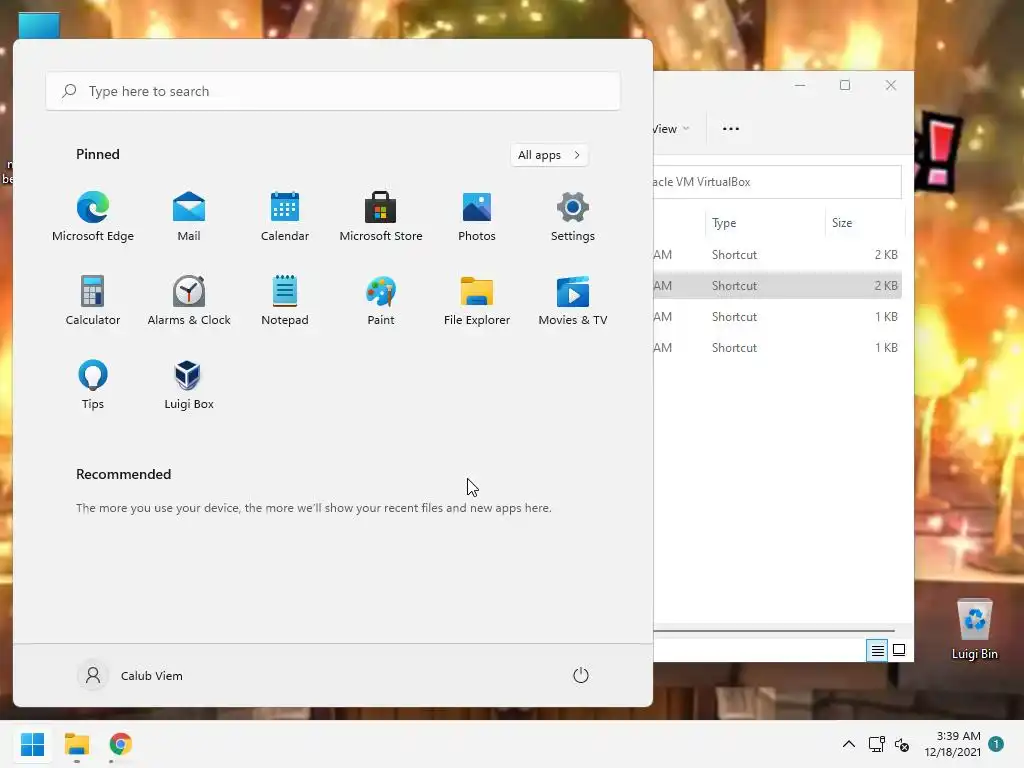Launch the Photos app

(477, 217)
